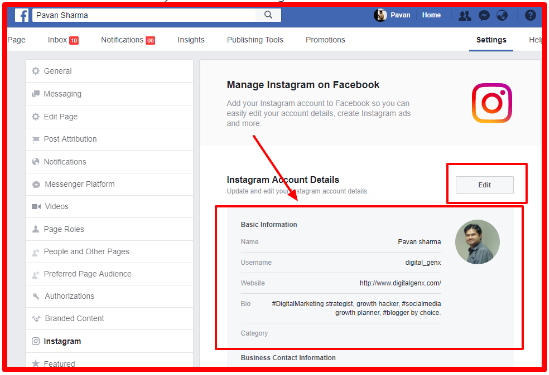
Task: Open Branded Content settings
Action: click(110, 318)
